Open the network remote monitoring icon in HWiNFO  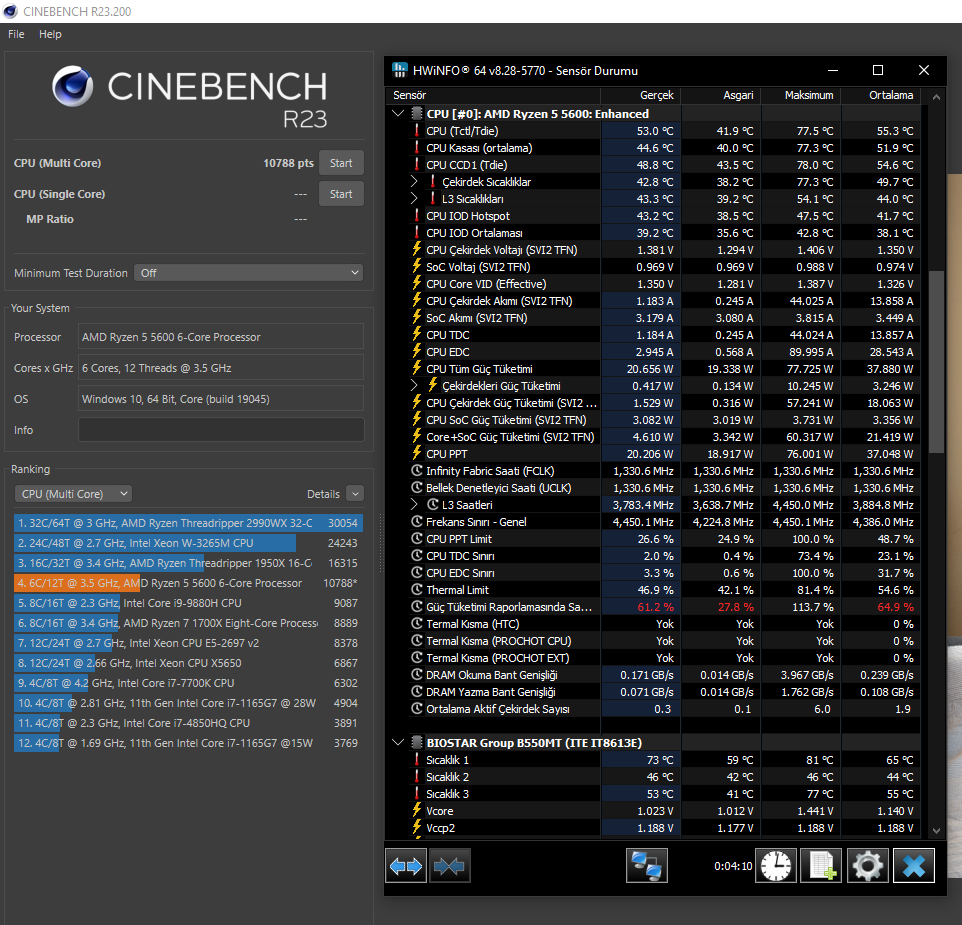[647, 866]
